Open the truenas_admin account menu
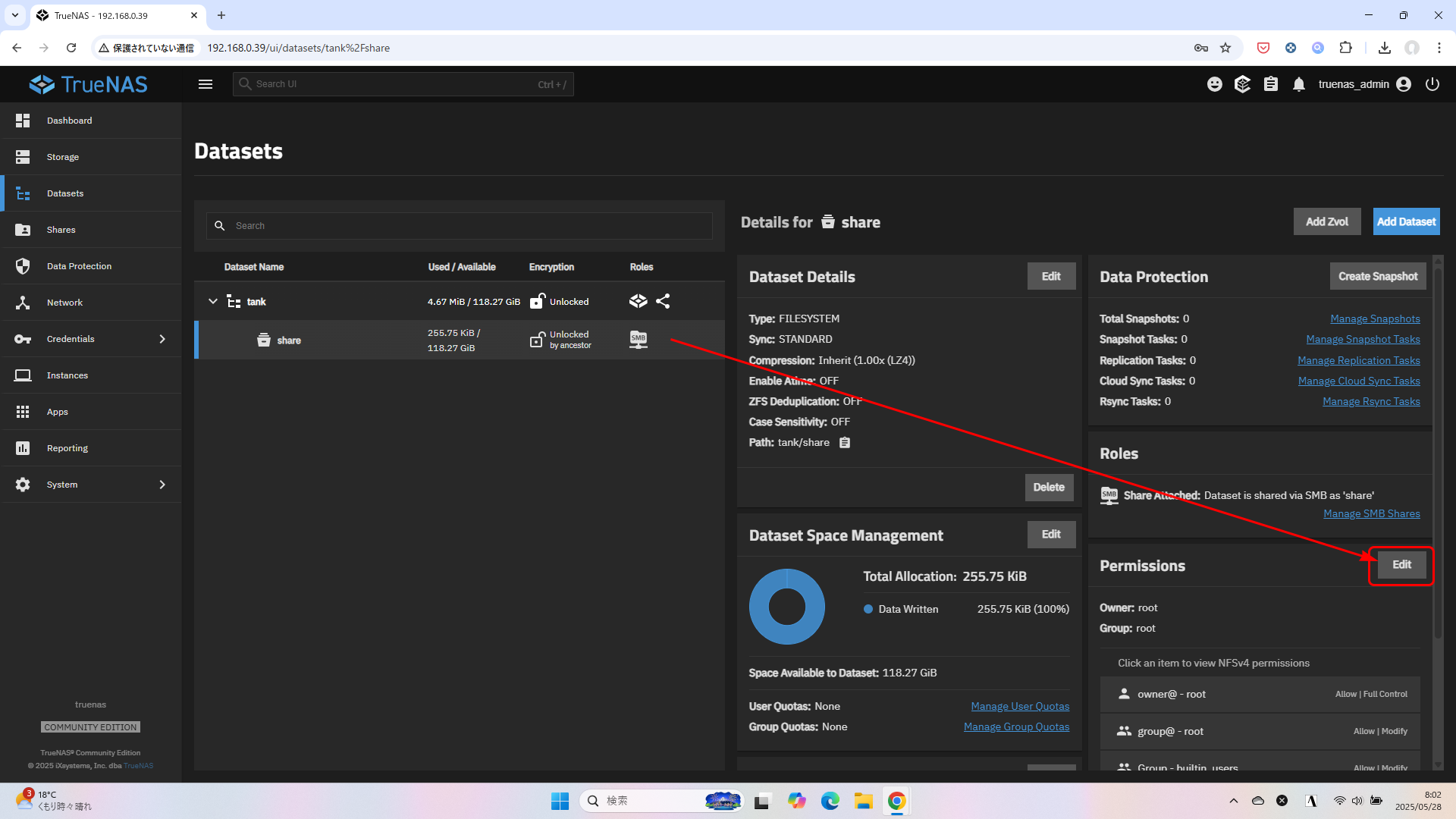 pos(1365,84)
